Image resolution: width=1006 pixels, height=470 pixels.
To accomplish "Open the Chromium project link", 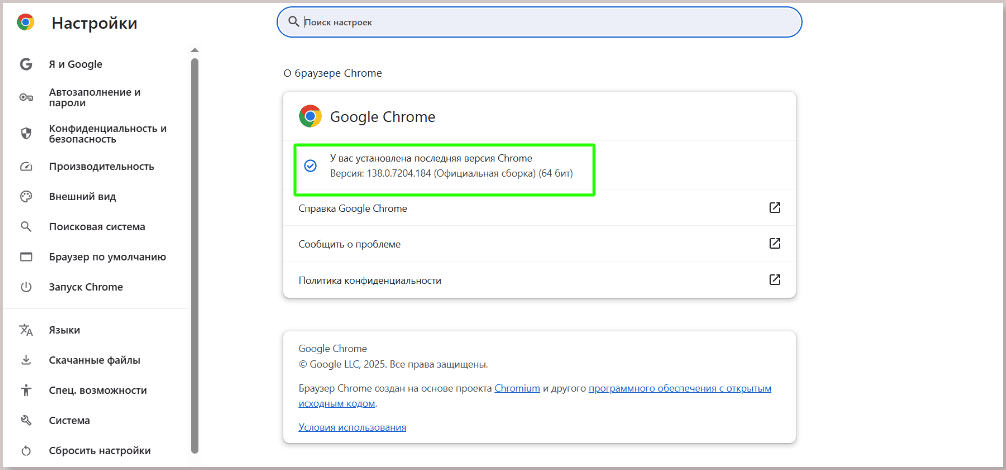I will point(517,389).
